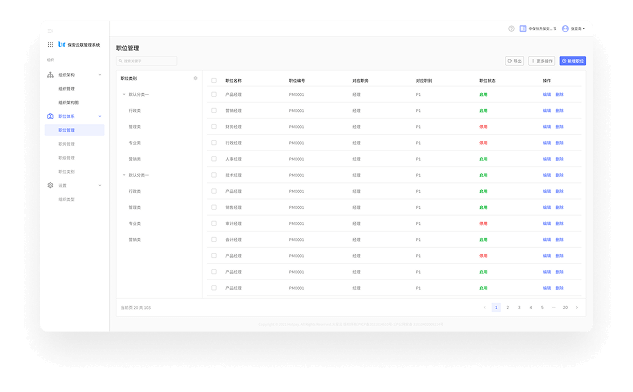Open the help question-mark icon
633x392 pixels.
511,29
